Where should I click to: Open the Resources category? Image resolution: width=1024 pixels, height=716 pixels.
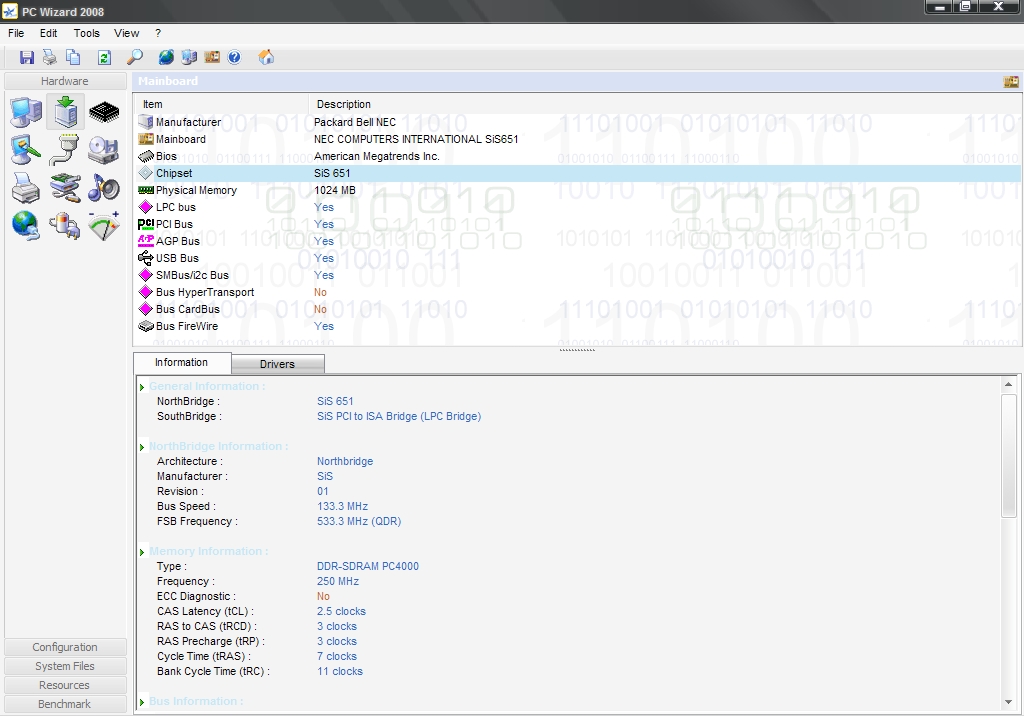pos(65,685)
